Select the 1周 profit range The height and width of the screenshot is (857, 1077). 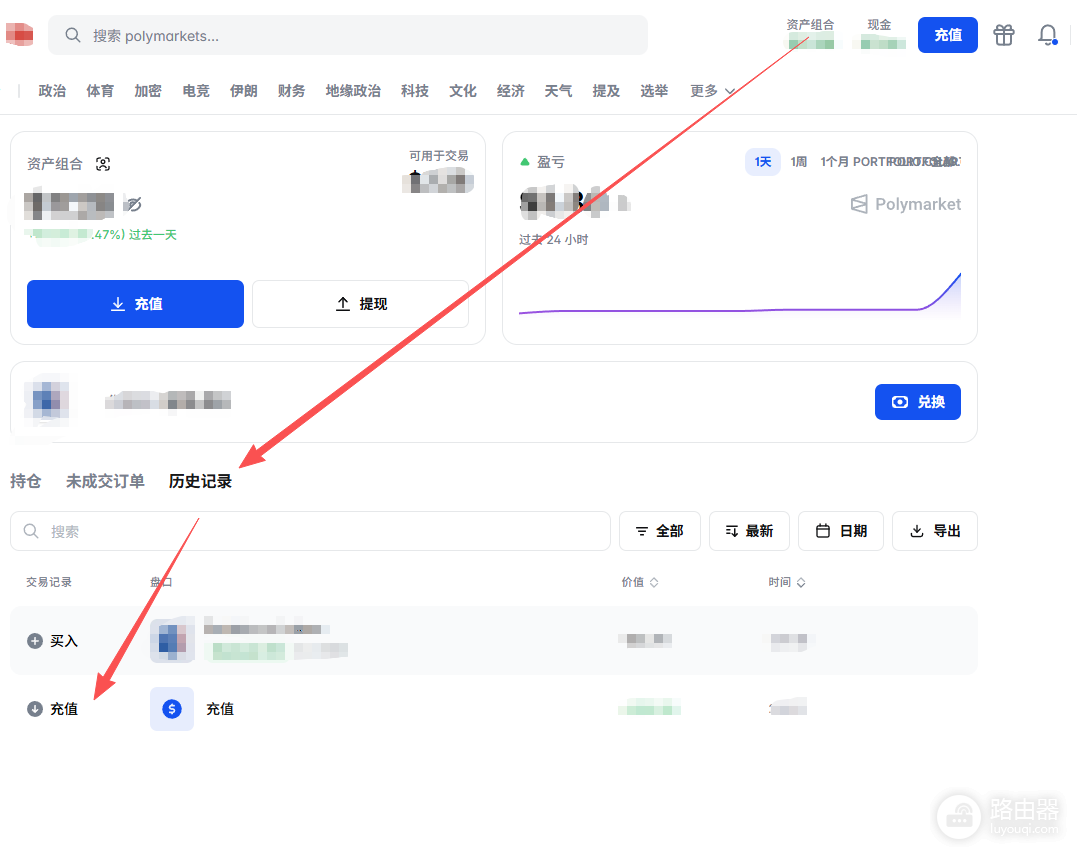point(798,162)
